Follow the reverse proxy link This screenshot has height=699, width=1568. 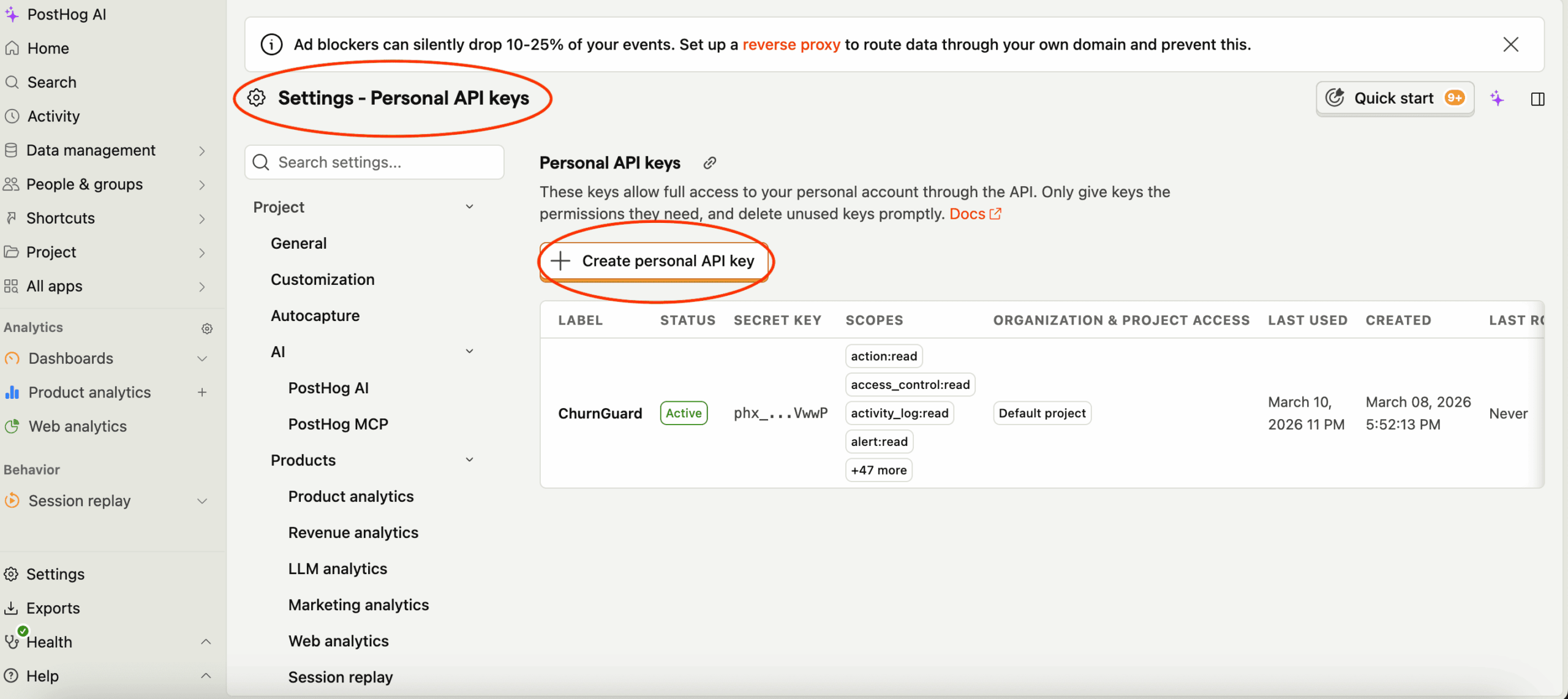click(x=791, y=45)
